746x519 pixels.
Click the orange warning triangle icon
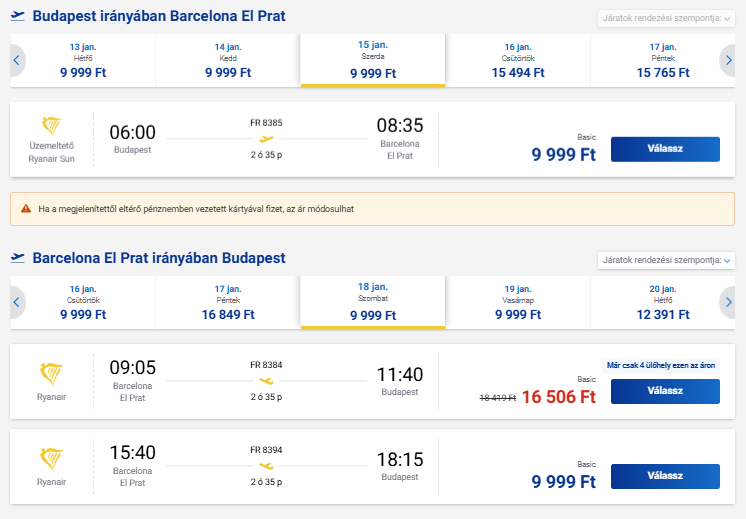pyautogui.click(x=26, y=208)
